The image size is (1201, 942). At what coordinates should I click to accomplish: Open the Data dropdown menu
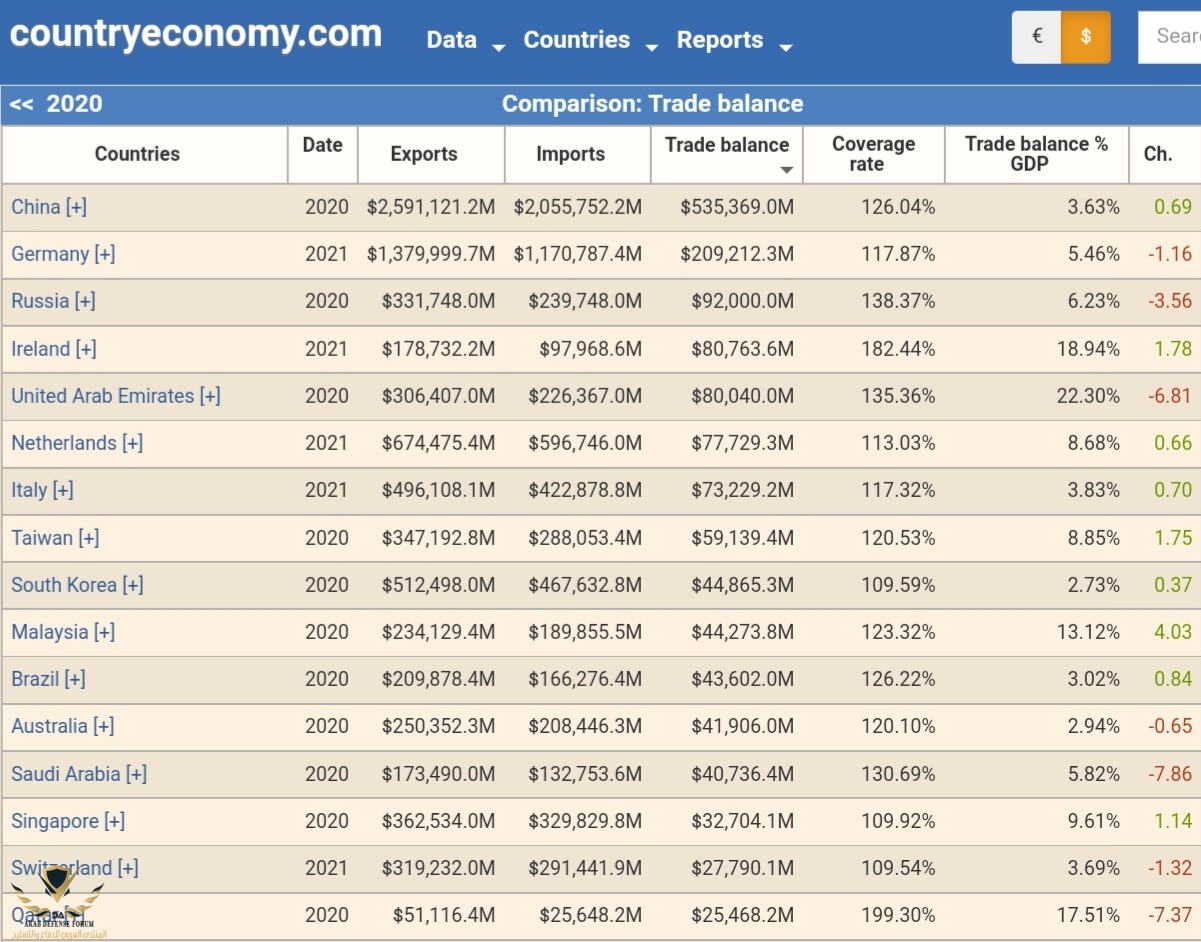(464, 40)
